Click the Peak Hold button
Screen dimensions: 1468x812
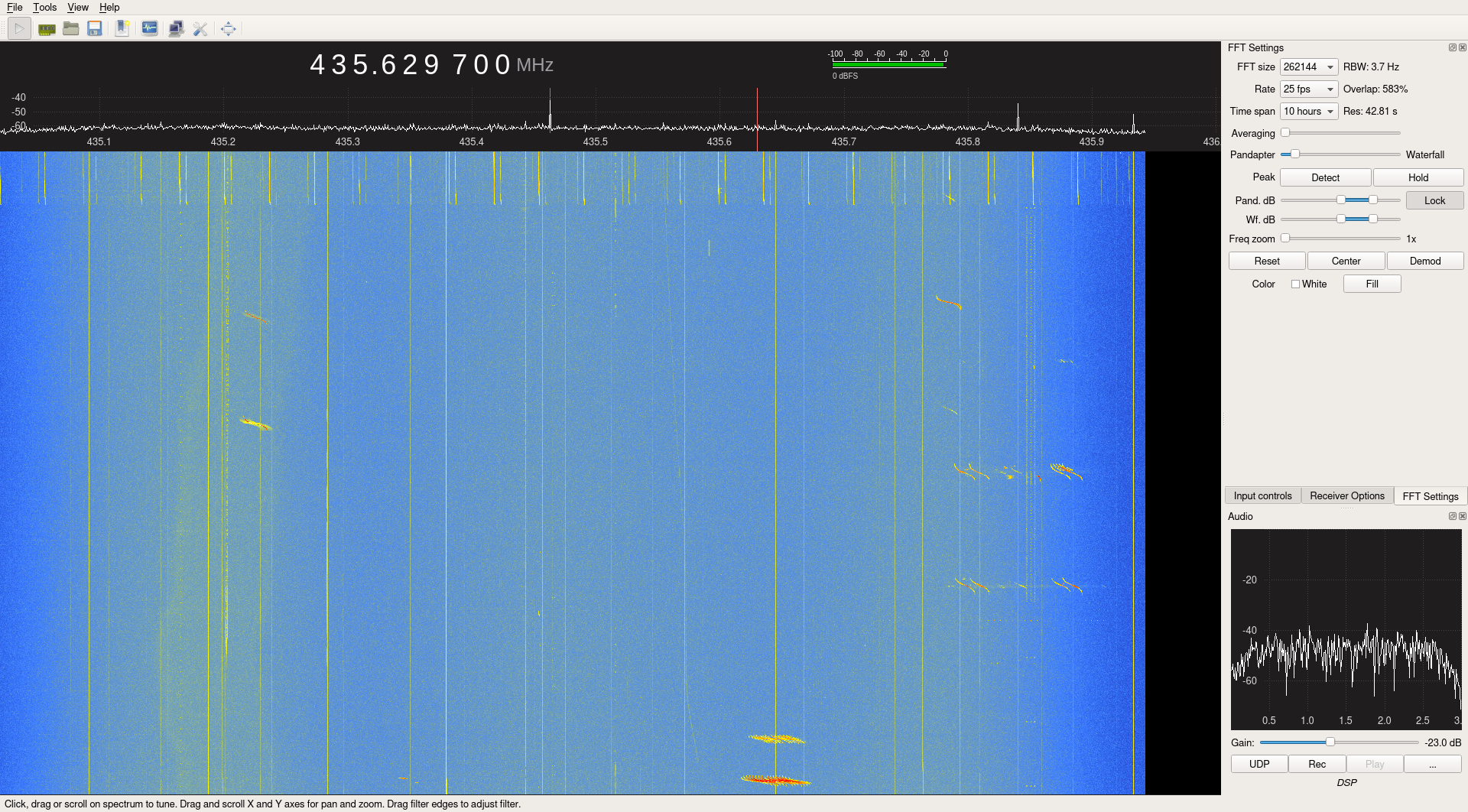coord(1418,177)
